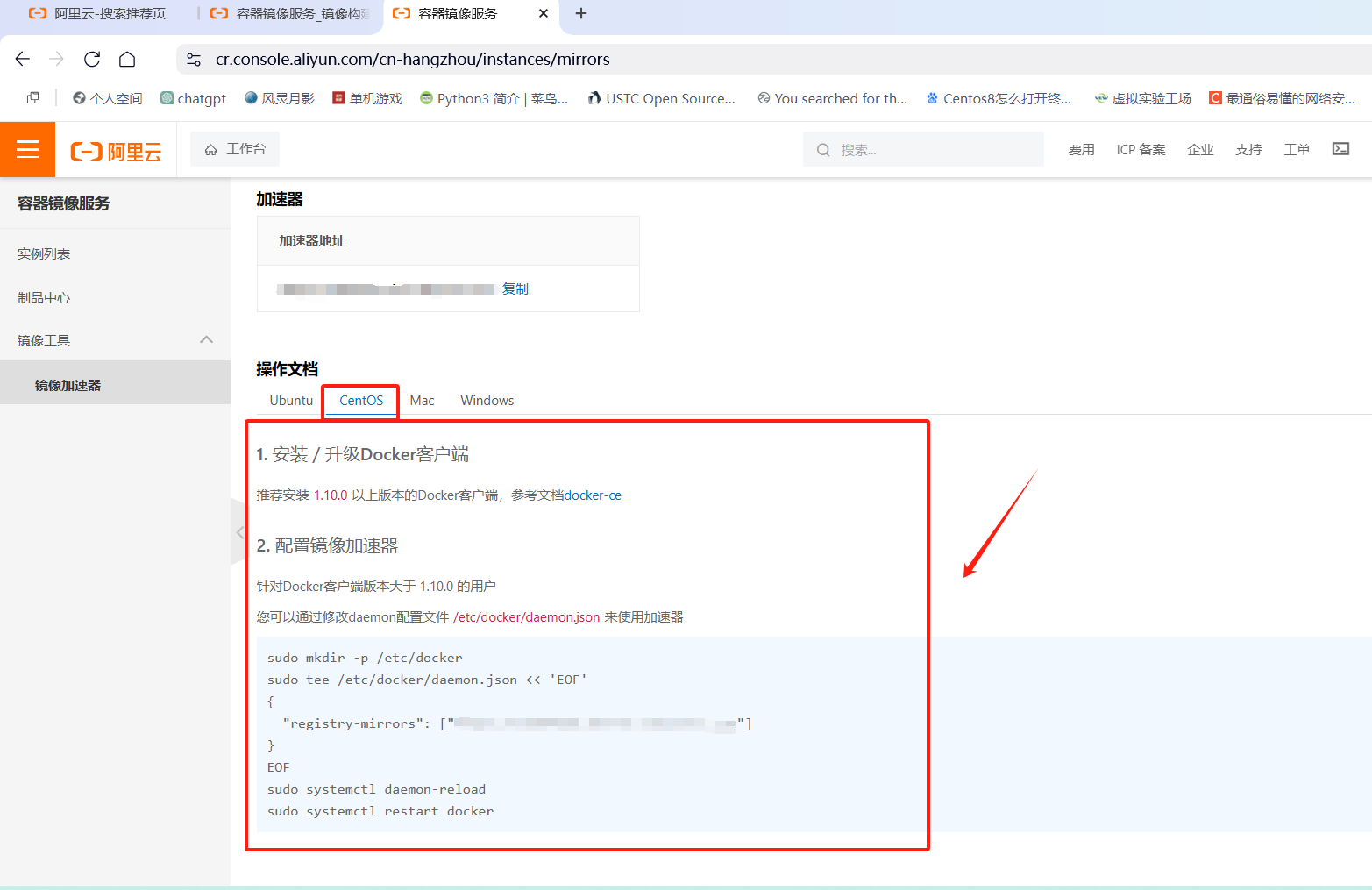Reload the current browser page

pos(92,59)
